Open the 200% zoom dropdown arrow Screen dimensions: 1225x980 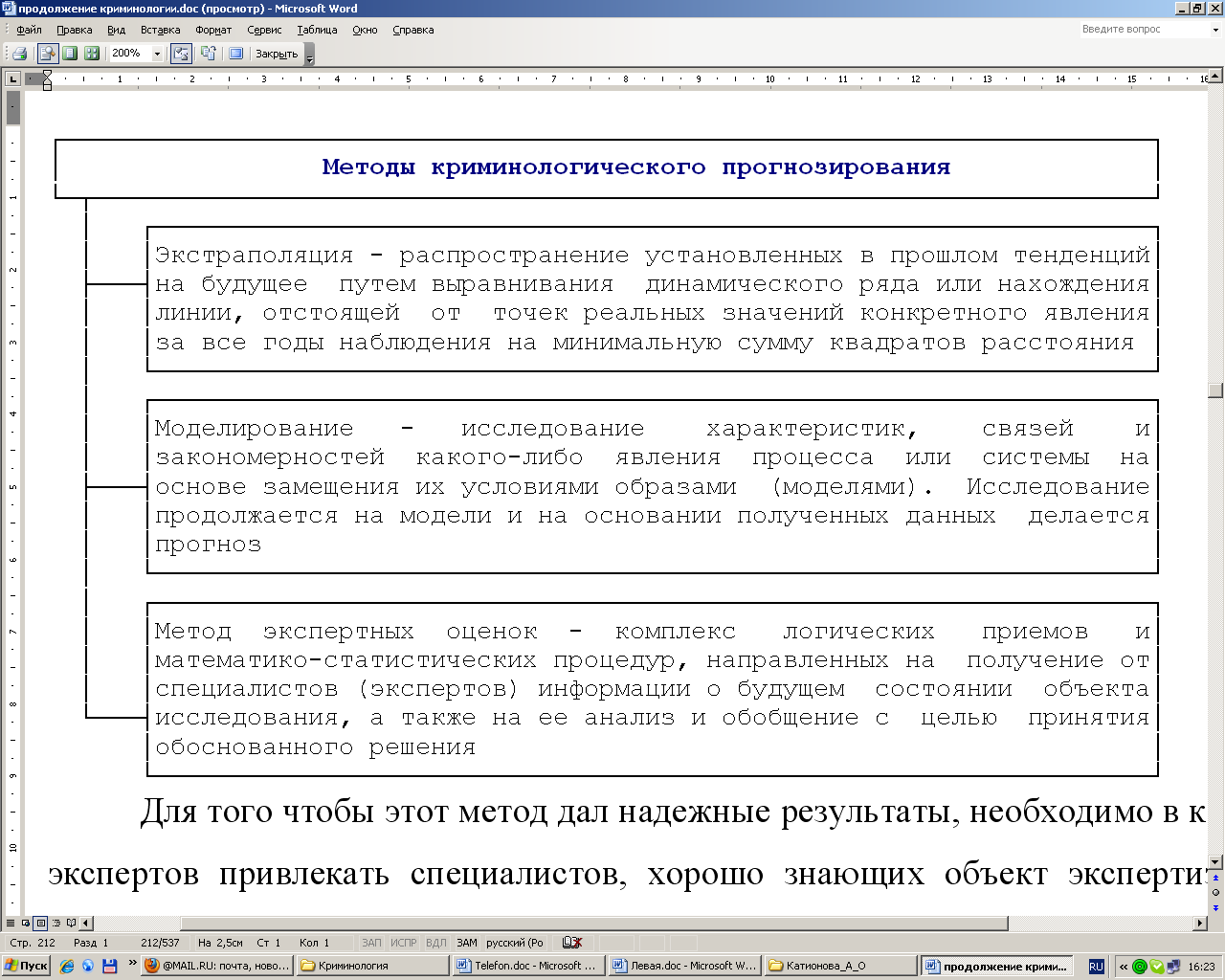coord(158,54)
